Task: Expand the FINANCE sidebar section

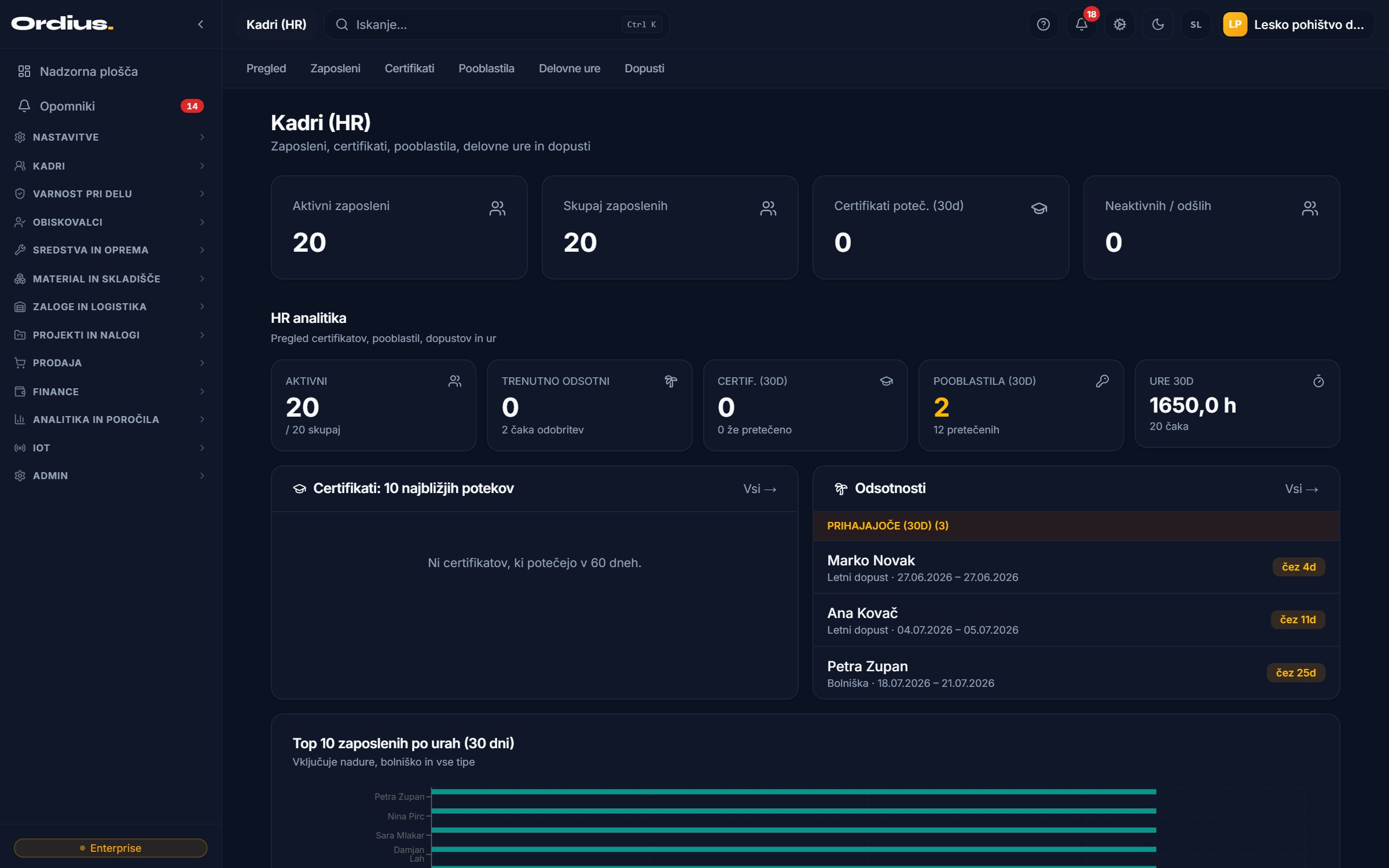Action: (x=110, y=391)
